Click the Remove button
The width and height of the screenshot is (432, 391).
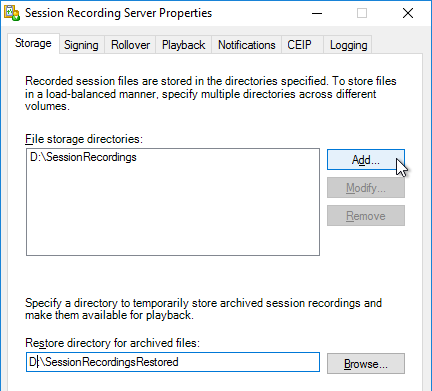[366, 216]
